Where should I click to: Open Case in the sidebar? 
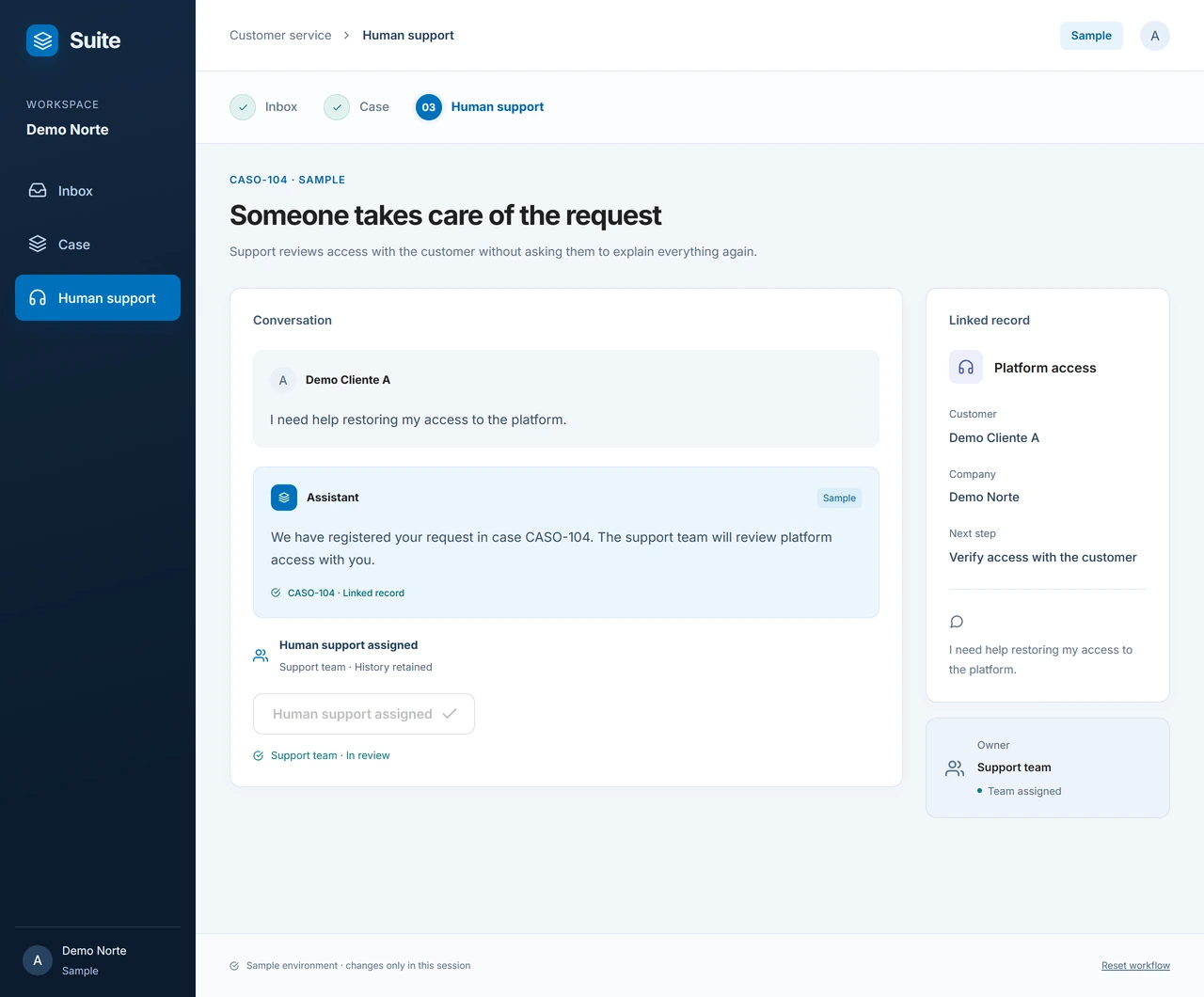98,245
